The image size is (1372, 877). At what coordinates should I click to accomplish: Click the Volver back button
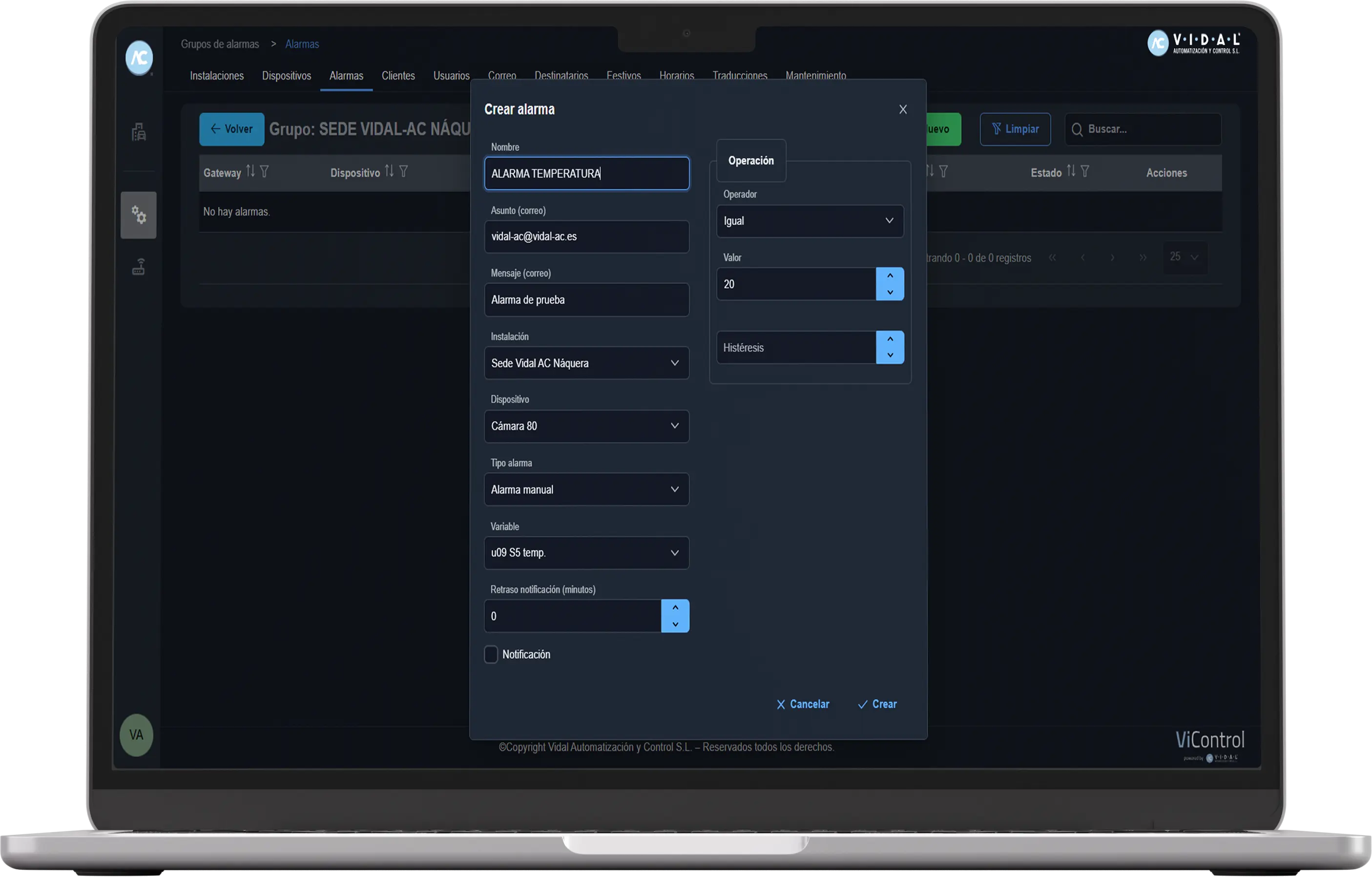[x=231, y=129]
